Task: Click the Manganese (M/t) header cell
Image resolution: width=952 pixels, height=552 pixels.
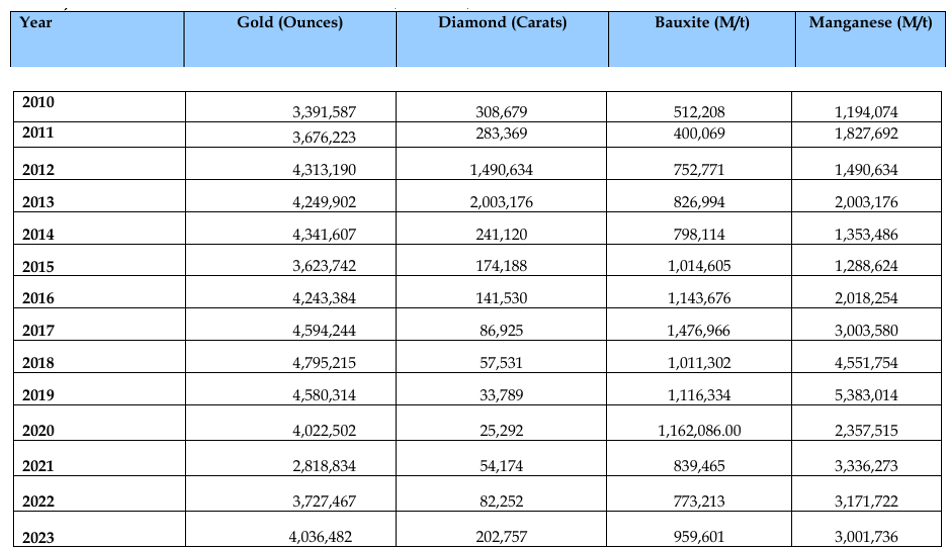Action: coord(866,23)
